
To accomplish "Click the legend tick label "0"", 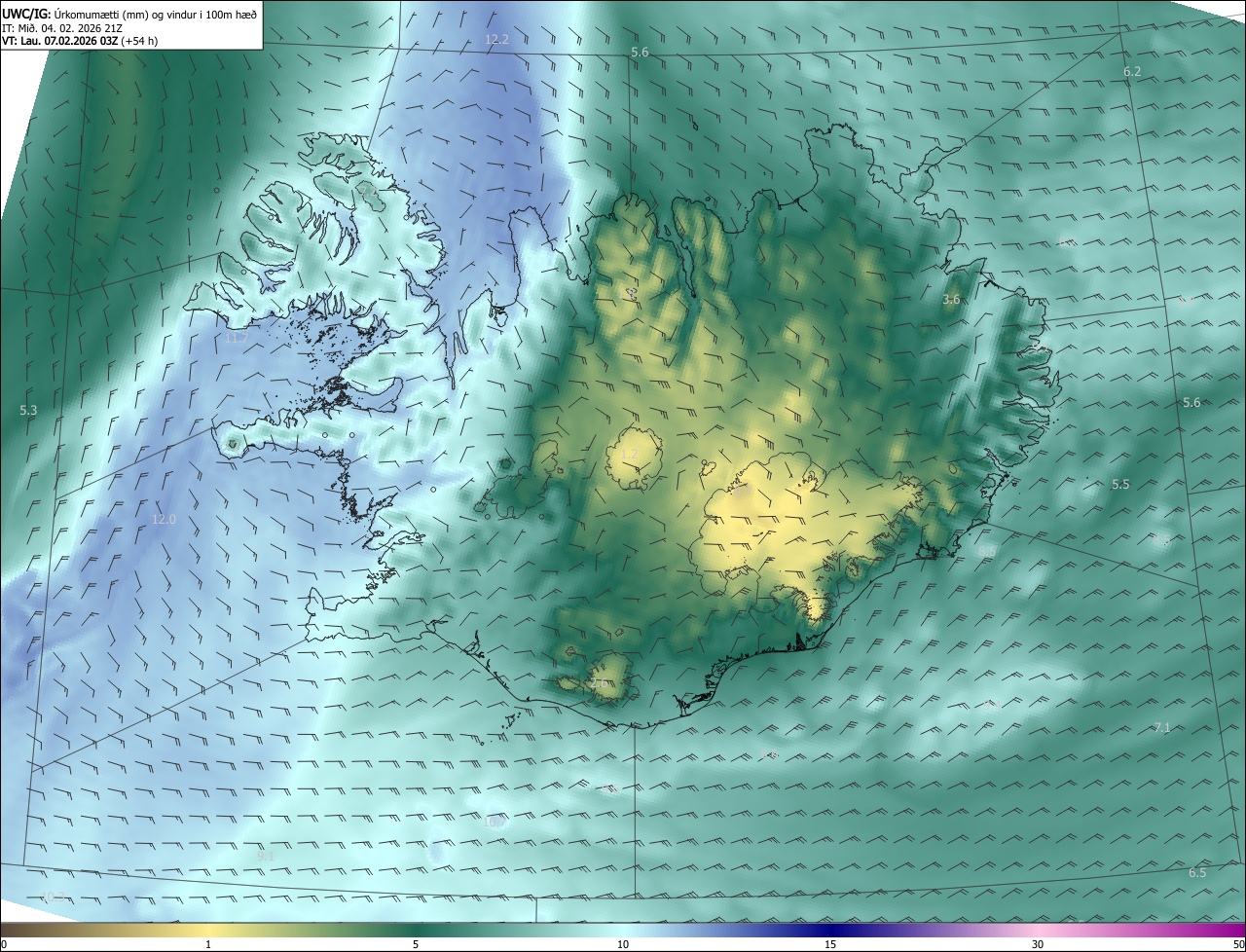I will pos(4,944).
